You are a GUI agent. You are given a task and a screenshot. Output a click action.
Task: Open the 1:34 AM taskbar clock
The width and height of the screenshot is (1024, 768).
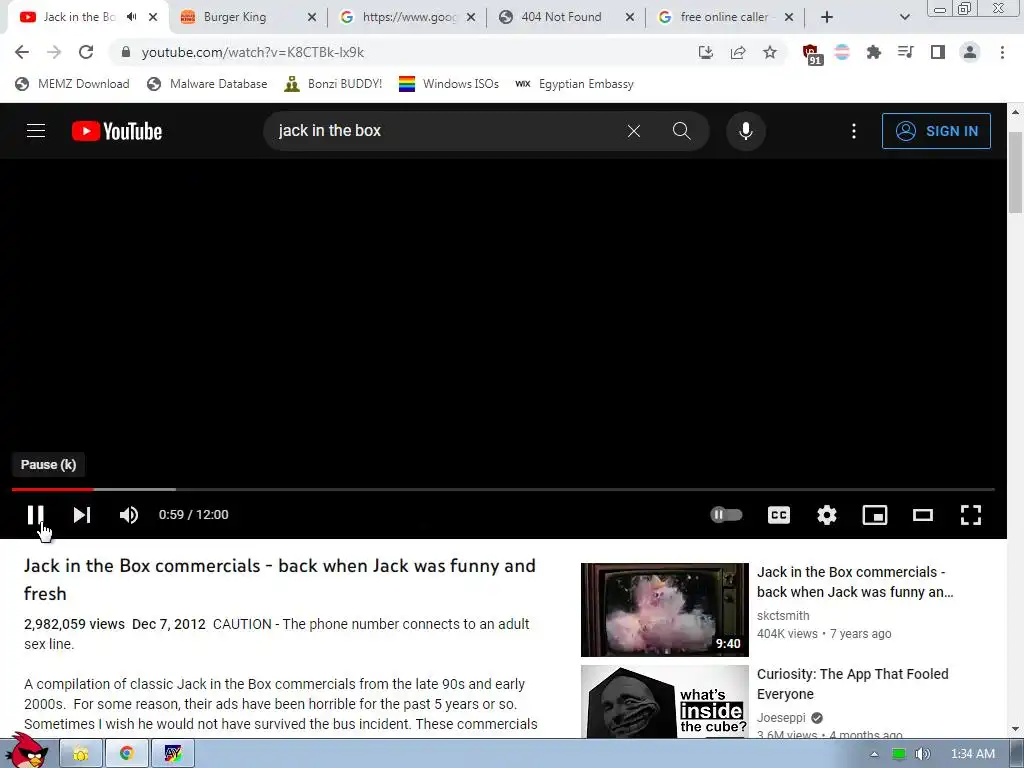coord(972,754)
